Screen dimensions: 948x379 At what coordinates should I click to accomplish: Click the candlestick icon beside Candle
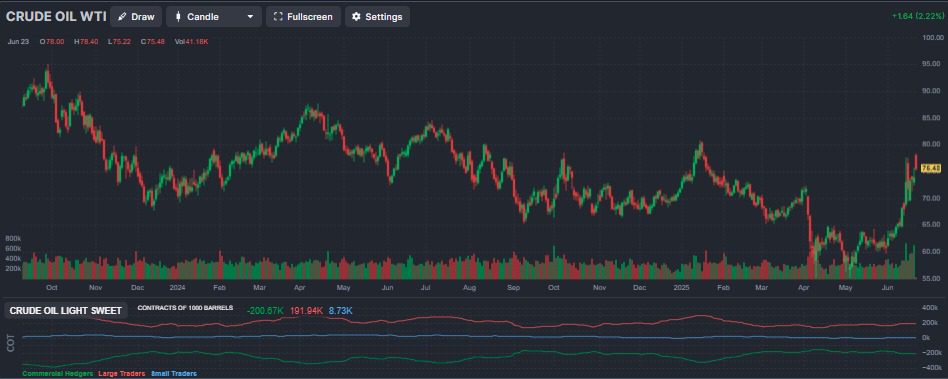[x=178, y=17]
